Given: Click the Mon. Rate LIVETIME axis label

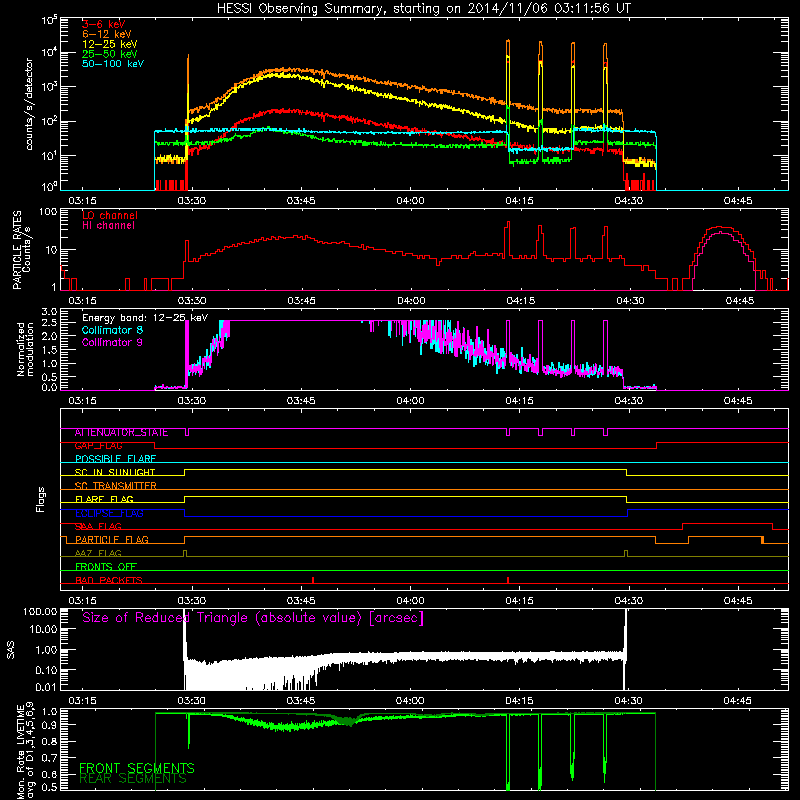Looking at the screenshot, I should (x=26, y=751).
